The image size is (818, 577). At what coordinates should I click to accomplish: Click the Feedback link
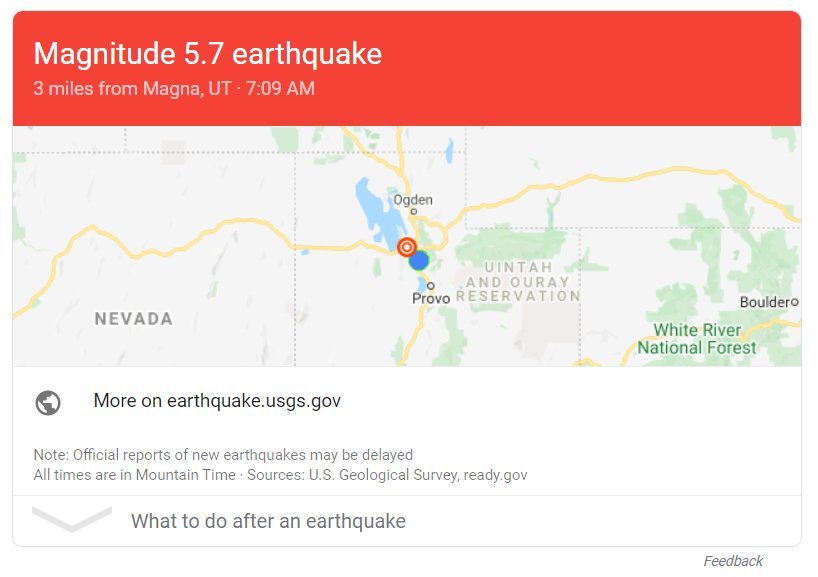733,561
